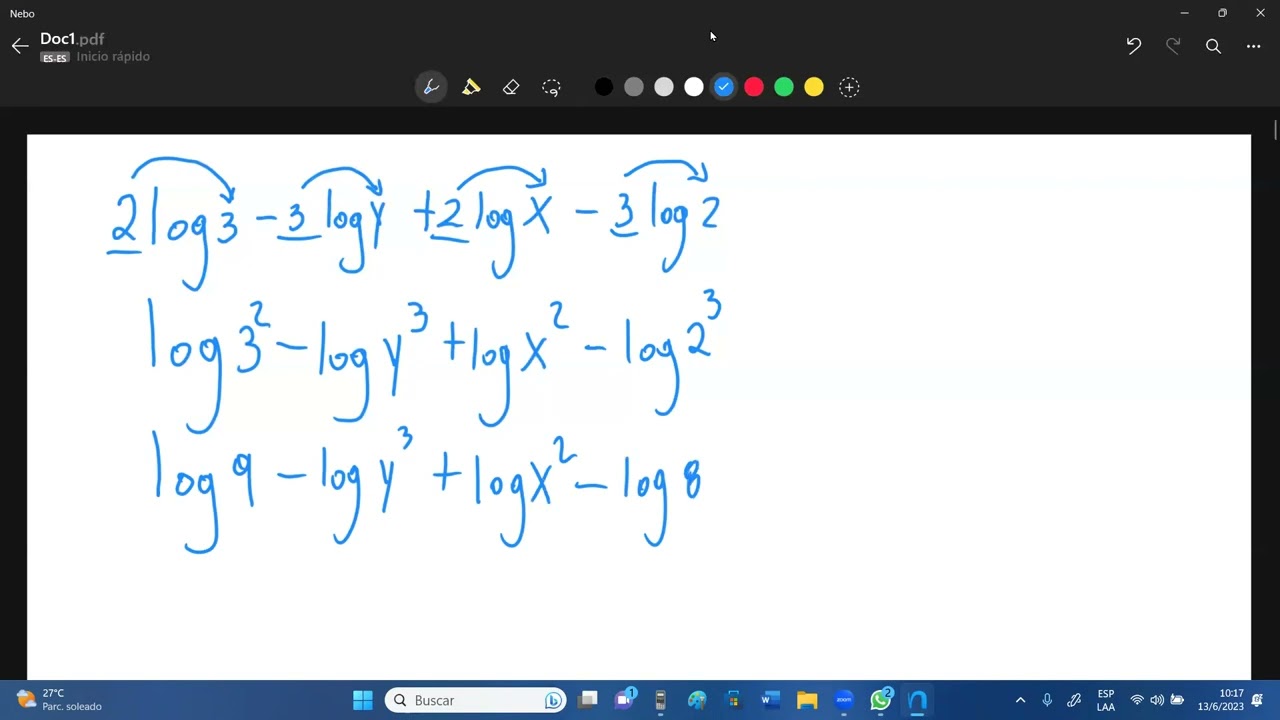The height and width of the screenshot is (720, 1280).
Task: Select the eraser tool
Action: pos(511,87)
